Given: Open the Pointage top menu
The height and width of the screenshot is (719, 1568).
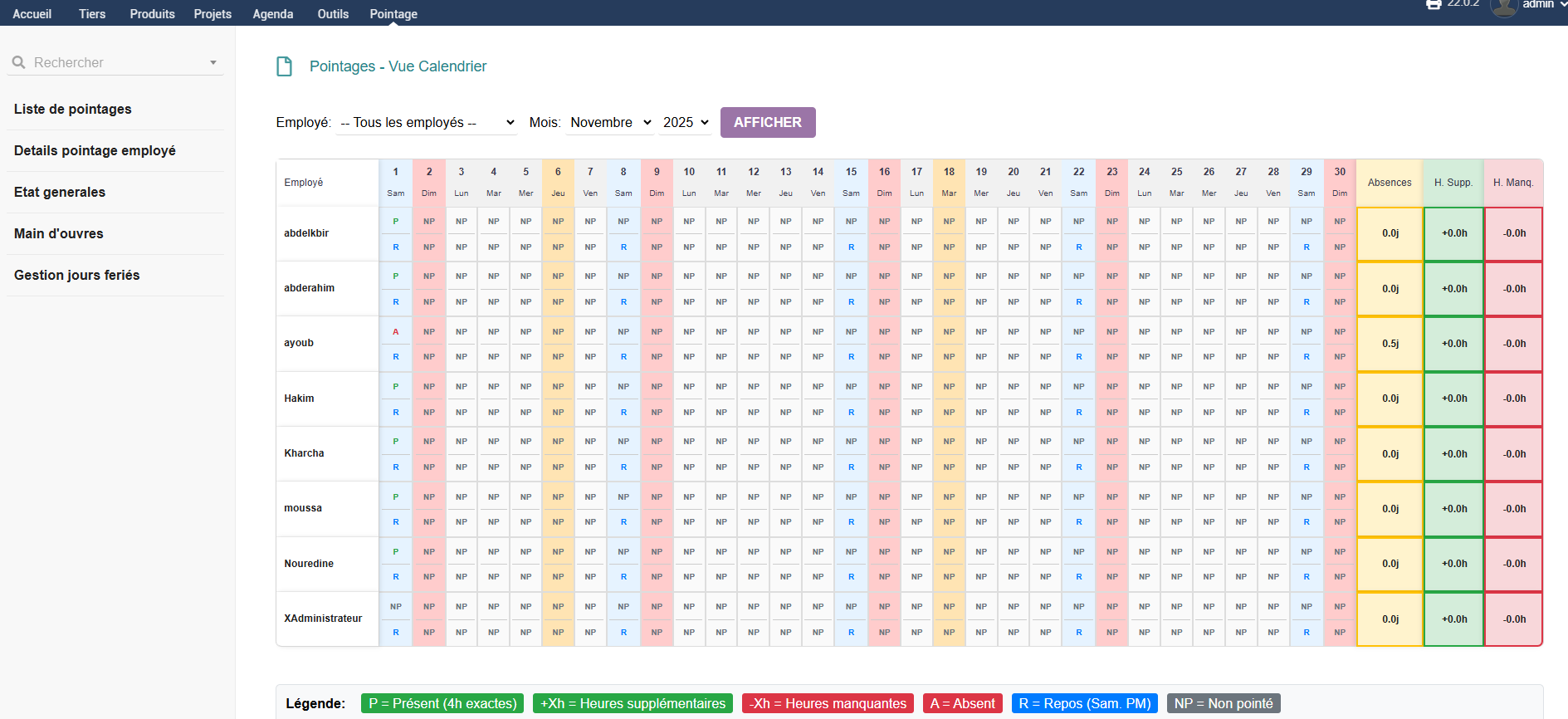Looking at the screenshot, I should (393, 14).
